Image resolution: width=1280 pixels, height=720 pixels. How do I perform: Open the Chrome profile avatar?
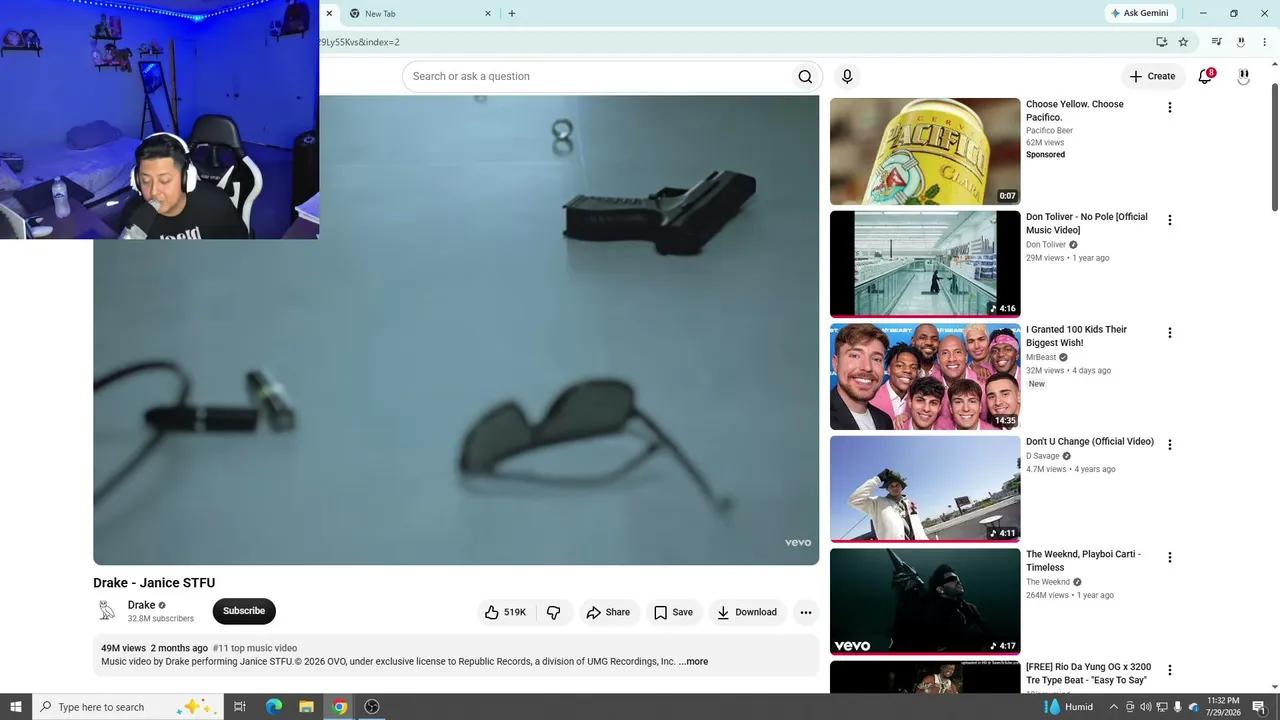tap(1240, 42)
